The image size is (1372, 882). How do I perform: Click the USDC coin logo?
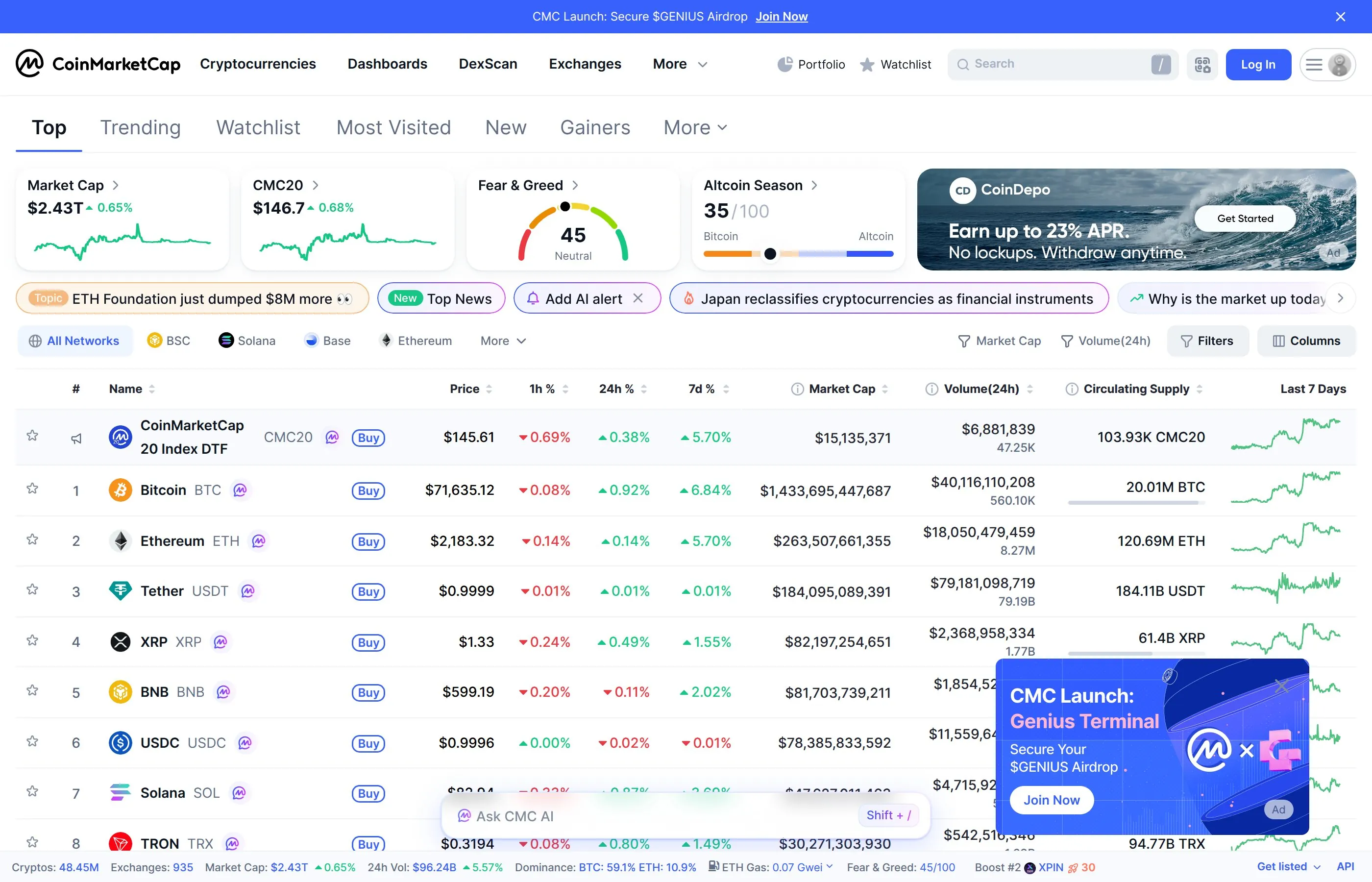pyautogui.click(x=120, y=743)
